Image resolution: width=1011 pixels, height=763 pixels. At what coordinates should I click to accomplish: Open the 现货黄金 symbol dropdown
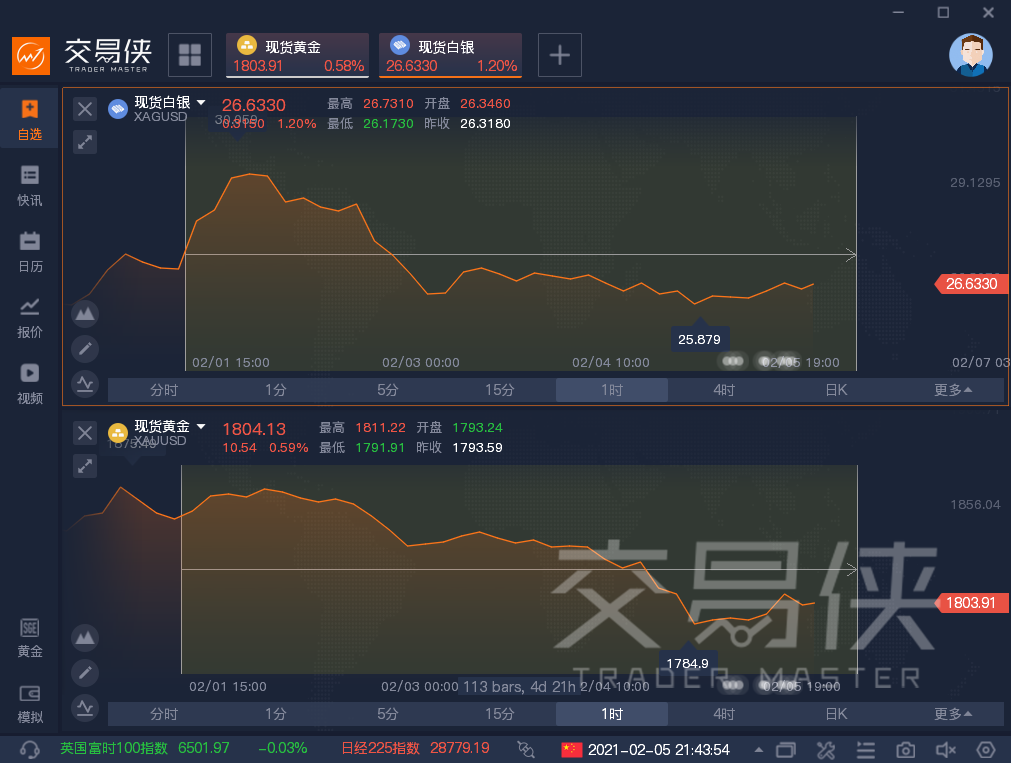201,426
